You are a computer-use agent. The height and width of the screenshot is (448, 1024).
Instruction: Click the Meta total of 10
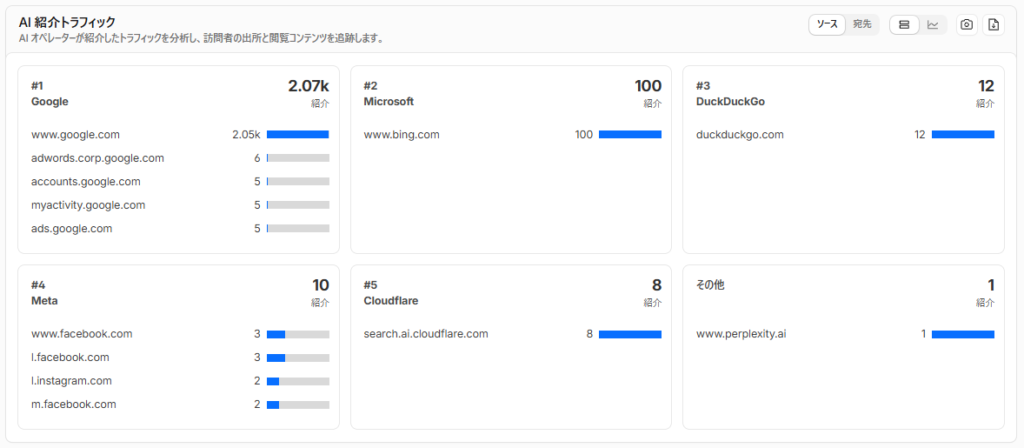click(321, 285)
